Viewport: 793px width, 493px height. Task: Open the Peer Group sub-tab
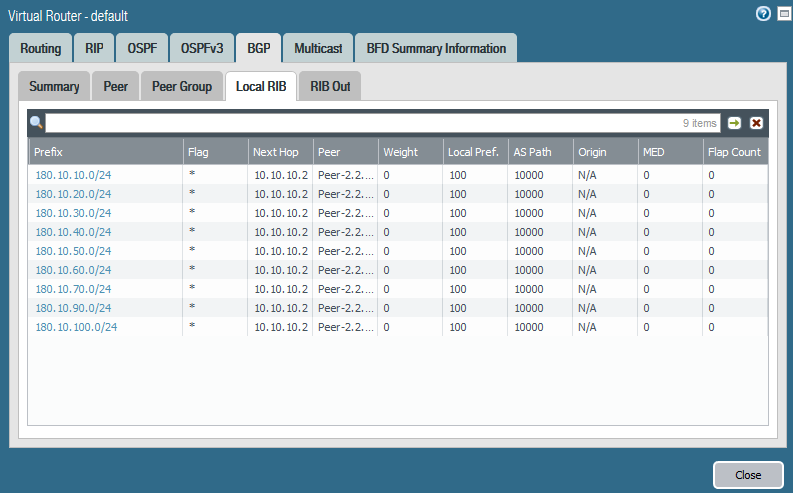point(181,86)
